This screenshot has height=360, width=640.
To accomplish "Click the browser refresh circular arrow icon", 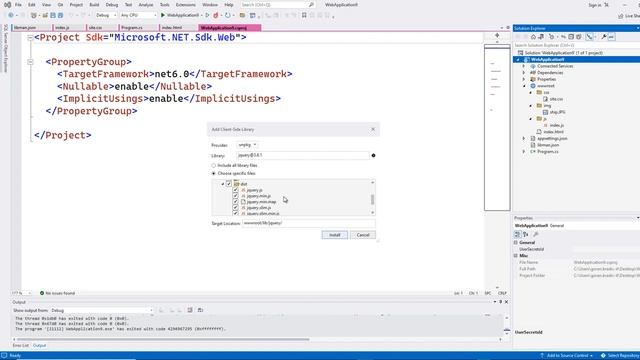I will click(x=228, y=15).
